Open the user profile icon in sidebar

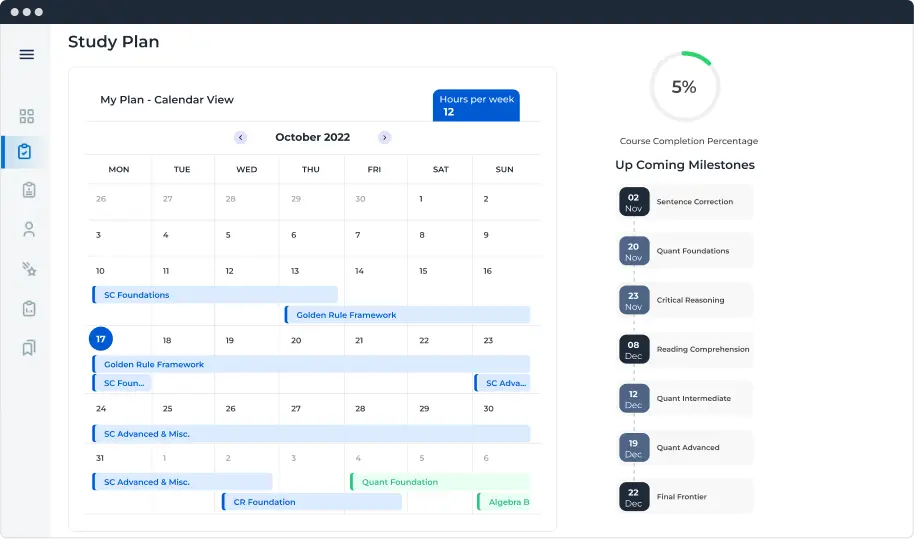click(29, 229)
